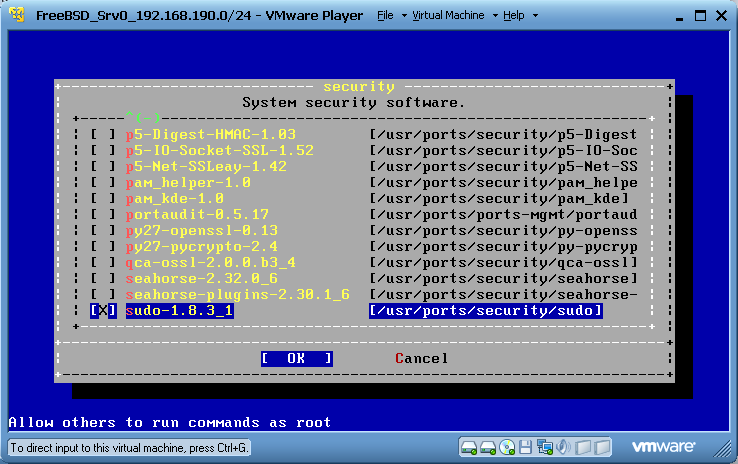Click the Cancel button
Viewport: 738px width, 464px height.
pyautogui.click(x=421, y=359)
